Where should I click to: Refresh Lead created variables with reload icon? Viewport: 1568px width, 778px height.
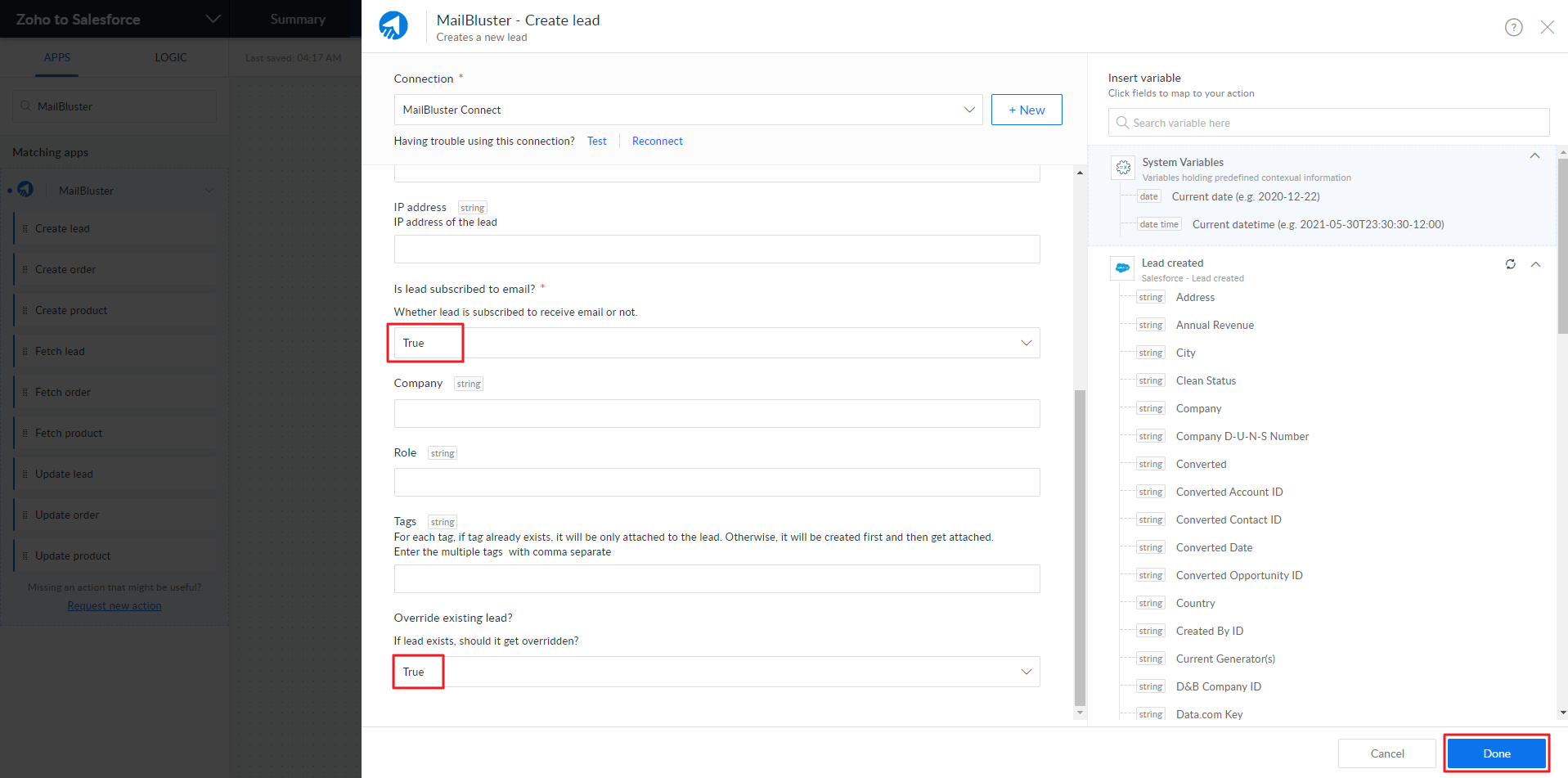pos(1510,264)
